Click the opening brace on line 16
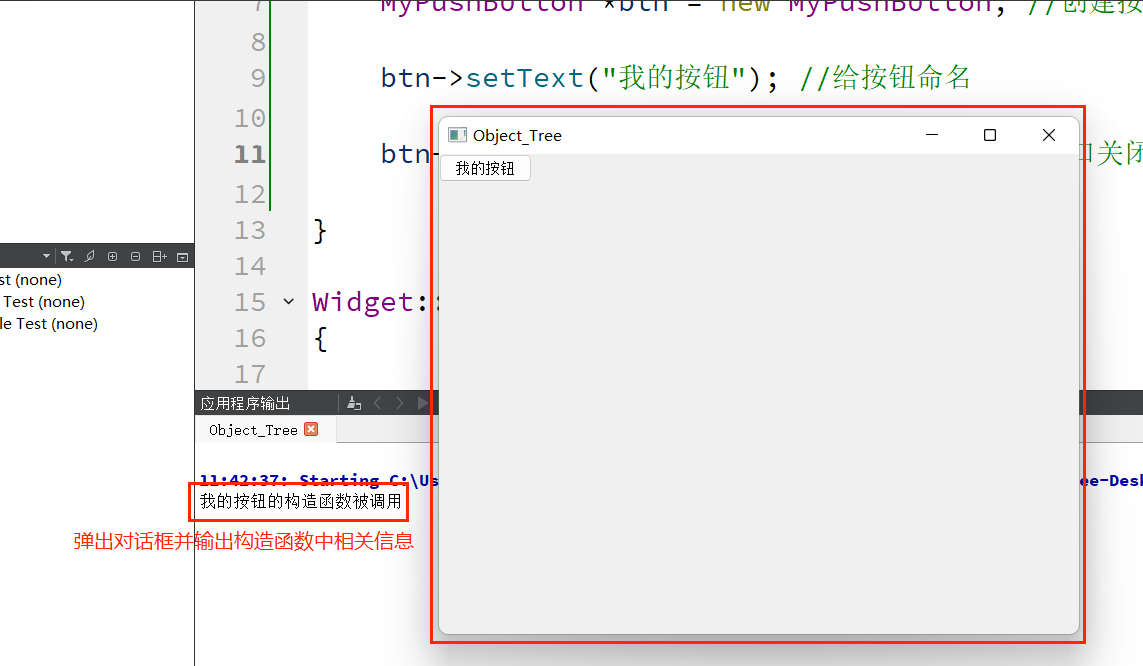The height and width of the screenshot is (666, 1143). [x=320, y=340]
